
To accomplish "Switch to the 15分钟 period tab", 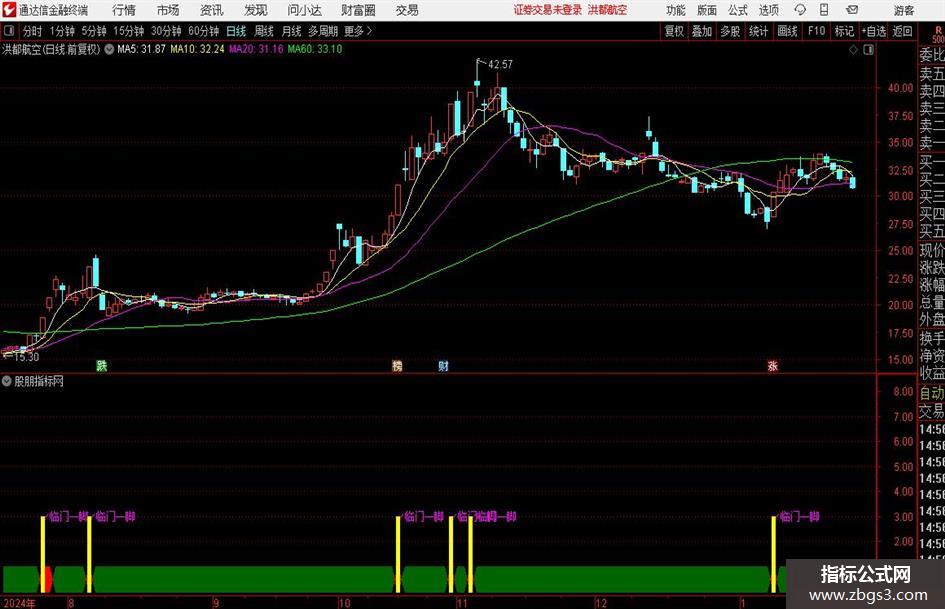I will 128,31.
